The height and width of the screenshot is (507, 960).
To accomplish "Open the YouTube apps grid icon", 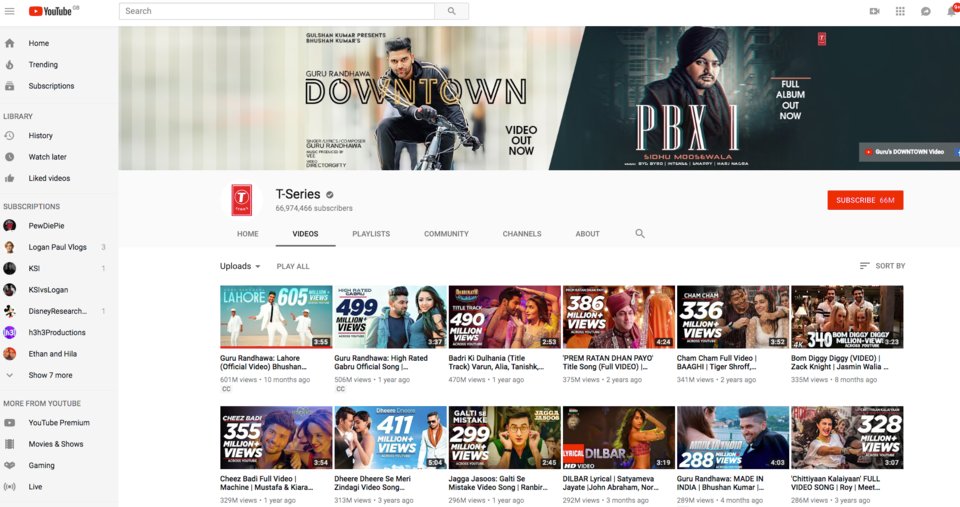I will coord(900,11).
